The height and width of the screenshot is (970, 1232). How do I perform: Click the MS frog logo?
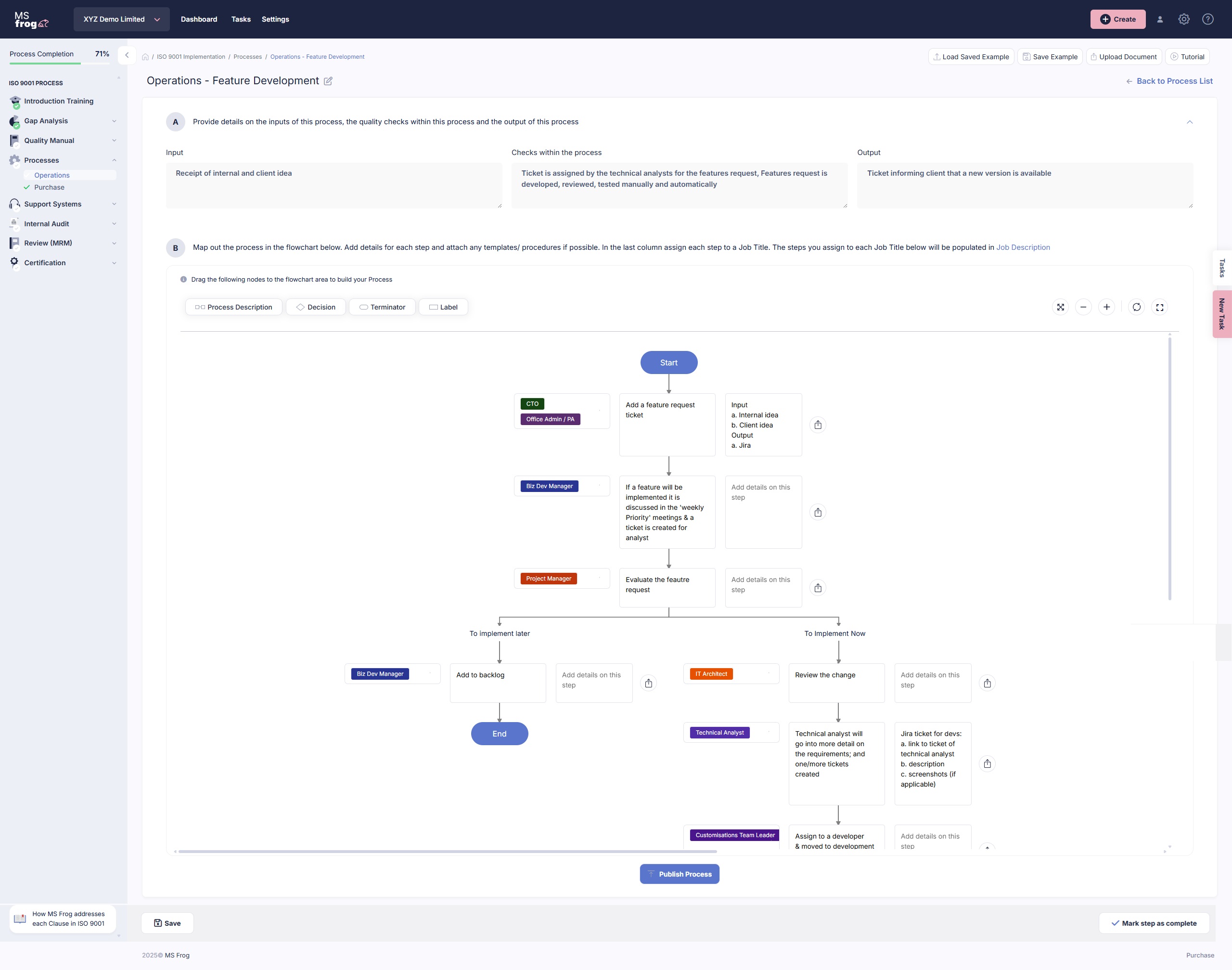[x=31, y=20]
